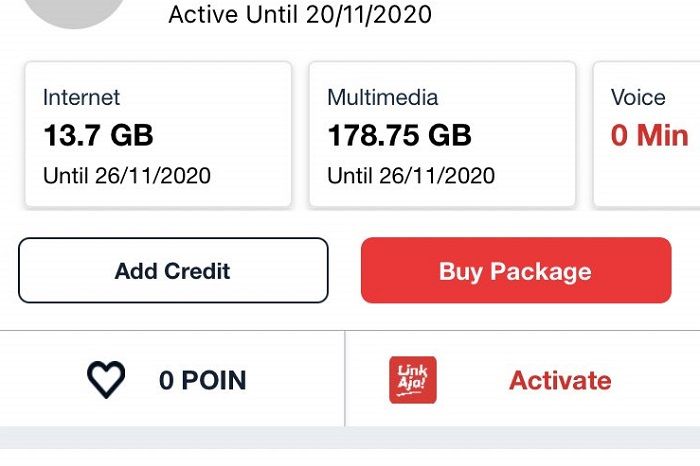Image resolution: width=700 pixels, height=466 pixels.
Task: Tap Multimedia's Until 26/11/2020 expiry text
Action: click(411, 175)
